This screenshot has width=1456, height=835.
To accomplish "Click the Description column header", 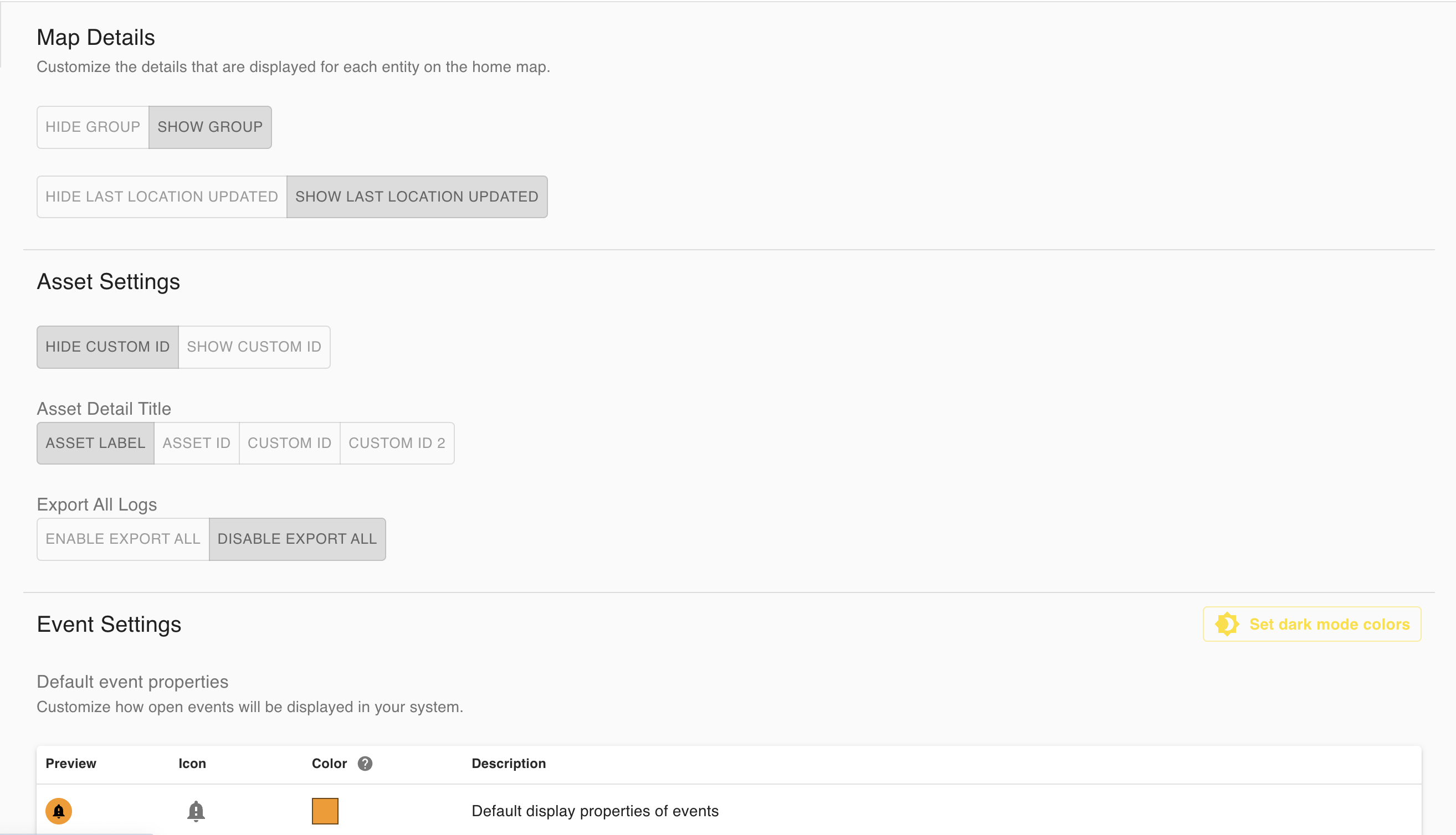I will 508,764.
